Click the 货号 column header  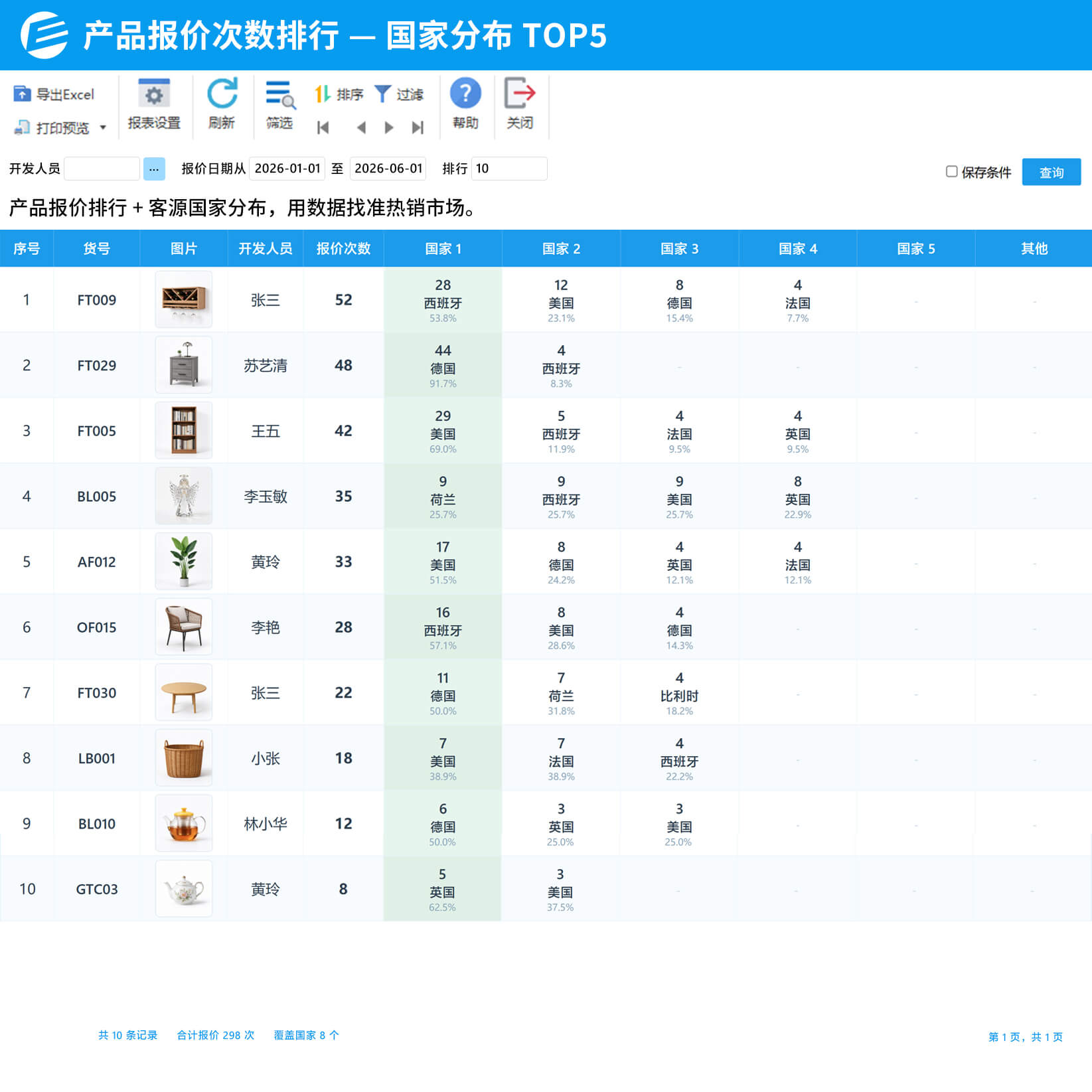(96, 249)
